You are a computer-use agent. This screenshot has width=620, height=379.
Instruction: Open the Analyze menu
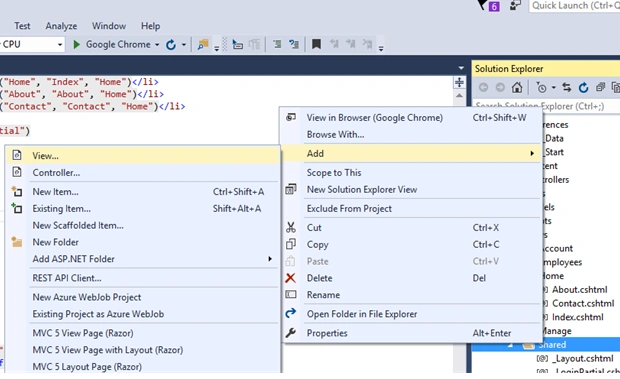pyautogui.click(x=61, y=26)
